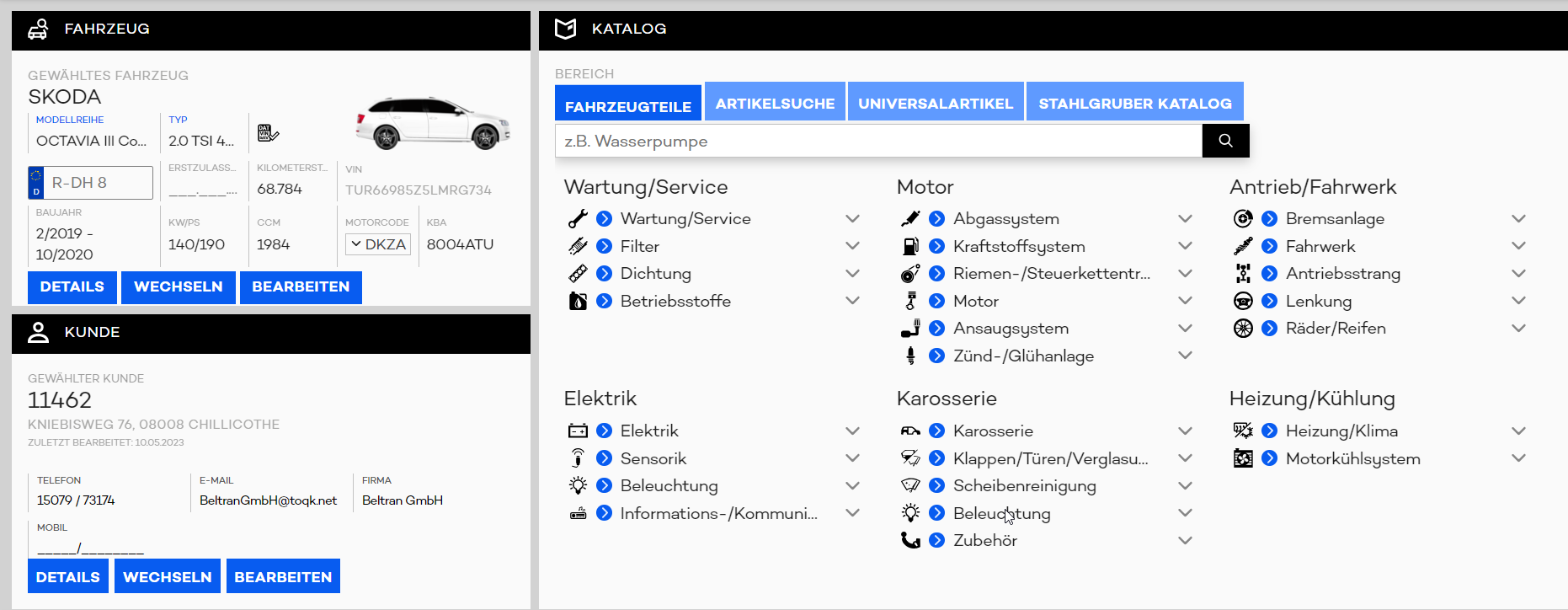This screenshot has width=1568, height=610.
Task: Click the Scheibenreinigung wiper icon
Action: pyautogui.click(x=910, y=486)
